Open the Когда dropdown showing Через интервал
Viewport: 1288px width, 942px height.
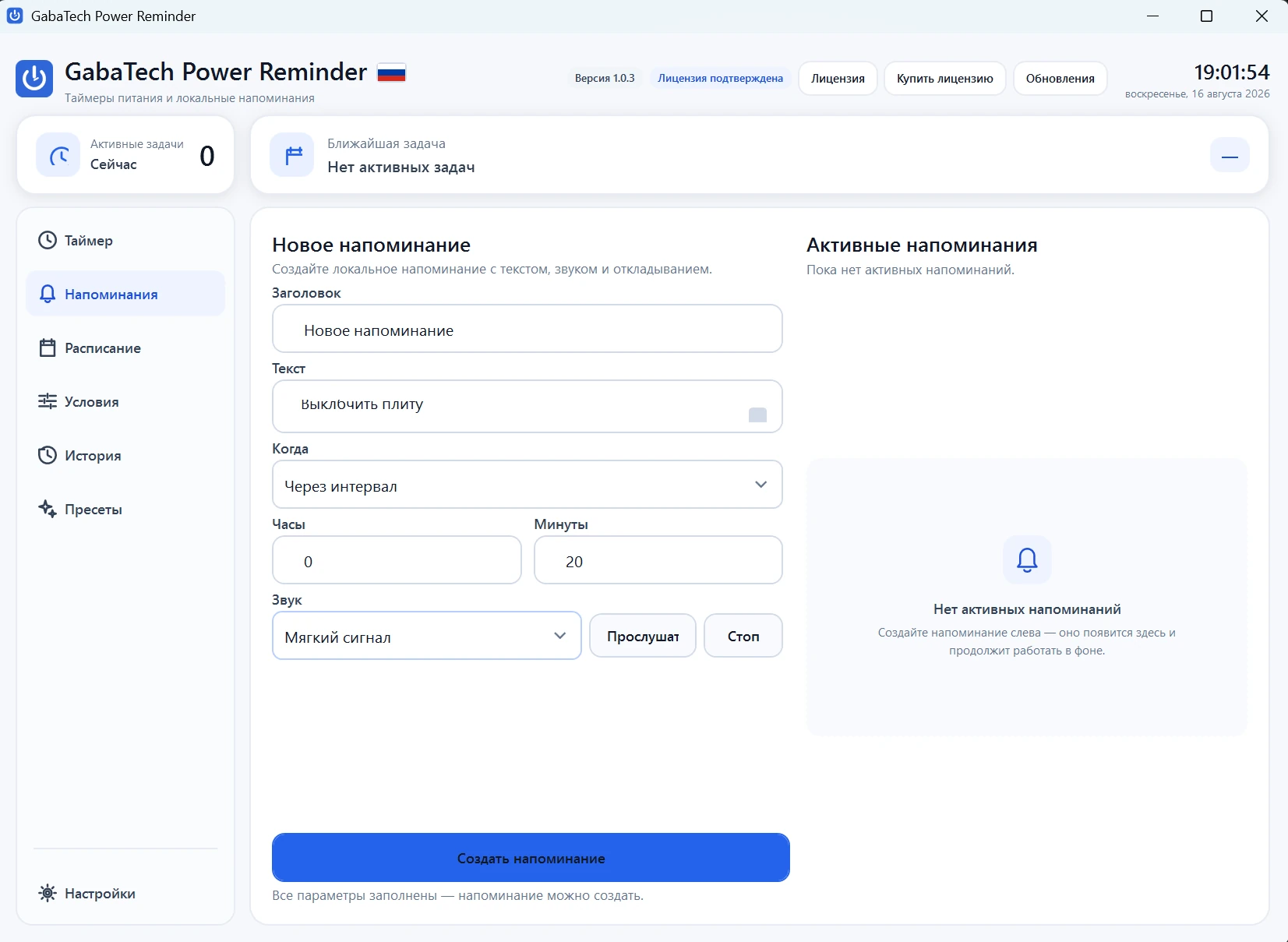coord(527,485)
